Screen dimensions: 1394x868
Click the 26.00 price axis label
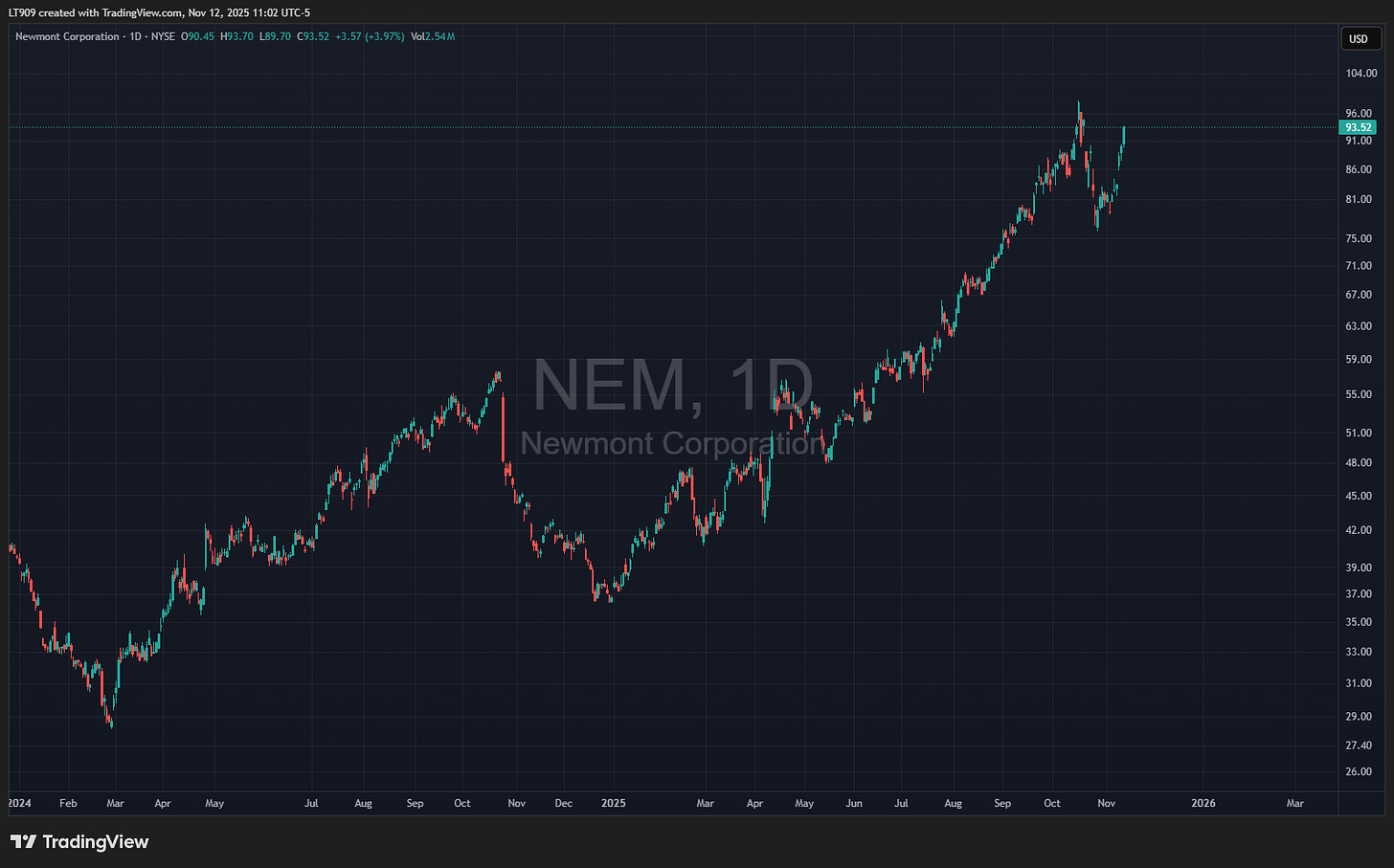1359,771
